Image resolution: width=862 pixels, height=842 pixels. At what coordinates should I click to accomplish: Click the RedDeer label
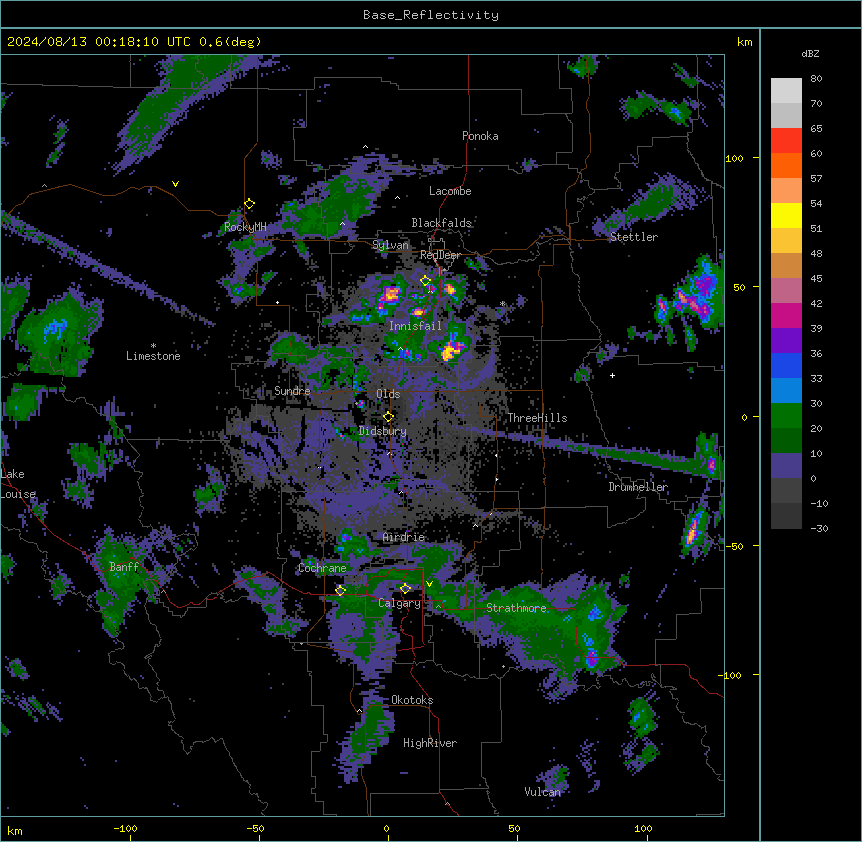coord(440,255)
